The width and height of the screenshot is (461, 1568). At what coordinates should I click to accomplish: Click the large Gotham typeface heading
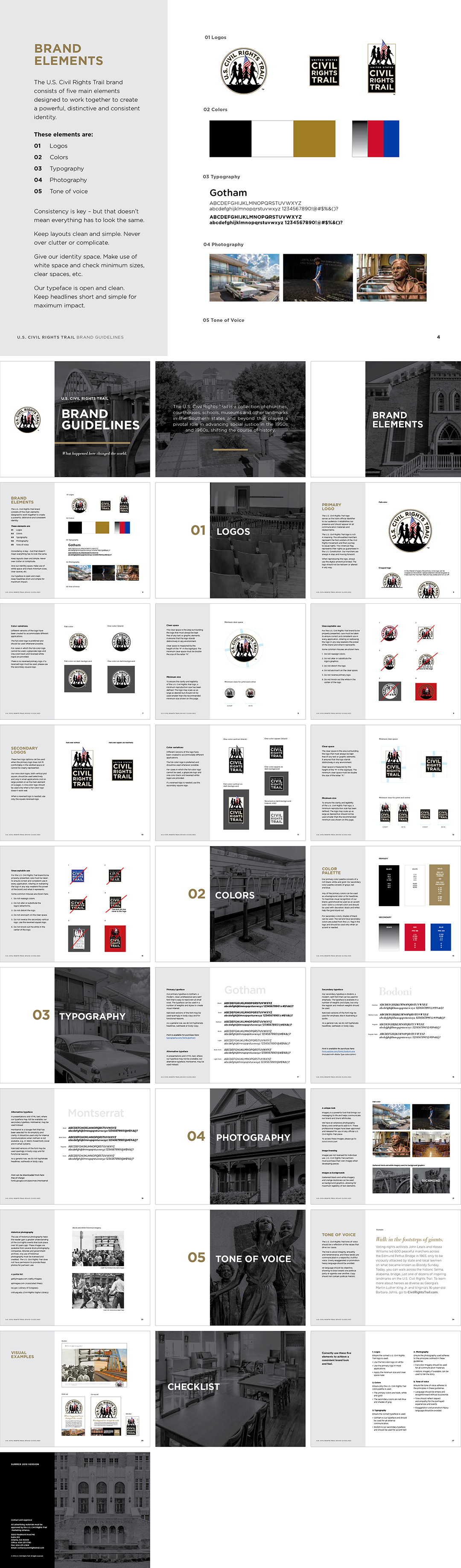tap(228, 193)
